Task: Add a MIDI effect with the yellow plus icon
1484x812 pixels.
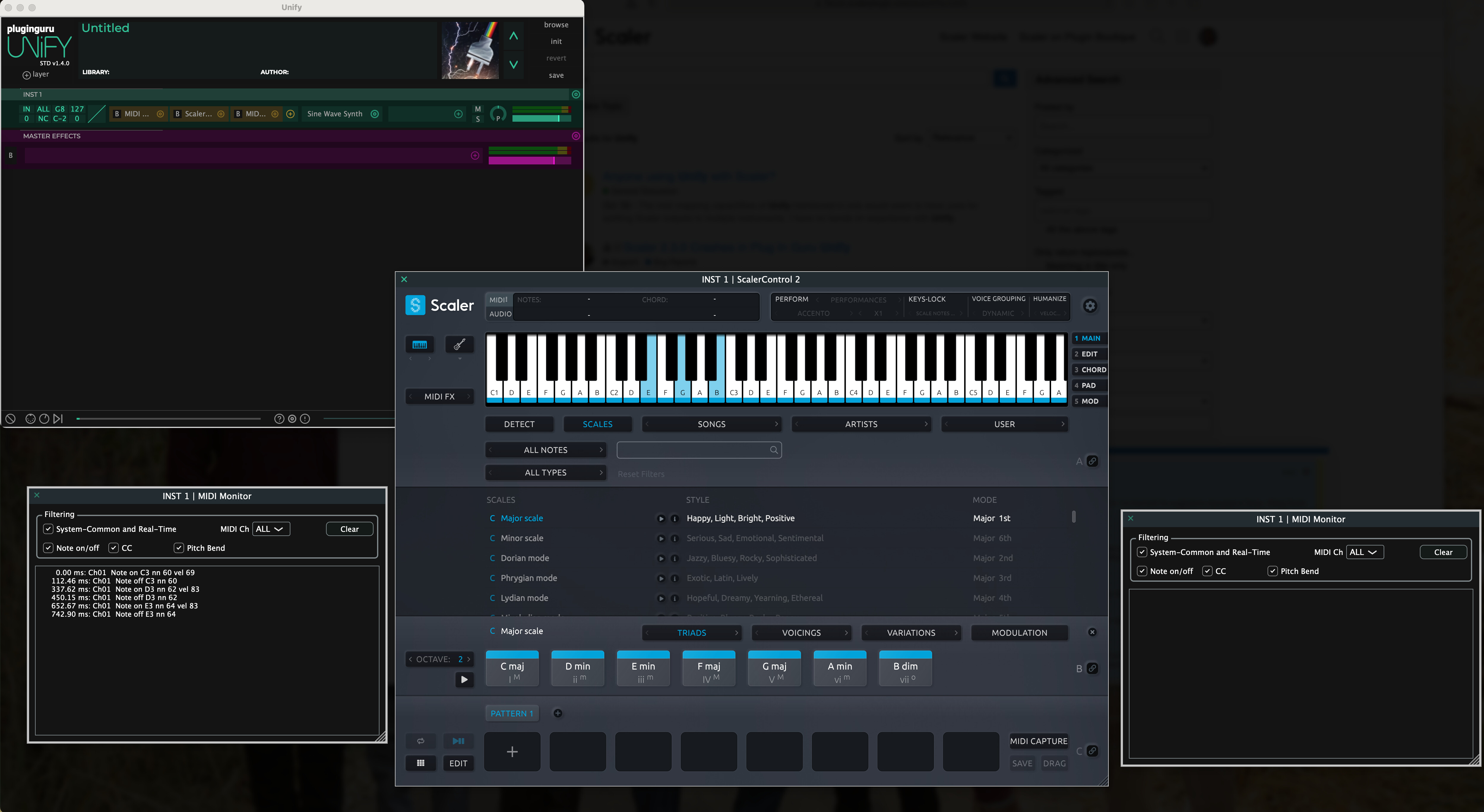Action: point(290,114)
